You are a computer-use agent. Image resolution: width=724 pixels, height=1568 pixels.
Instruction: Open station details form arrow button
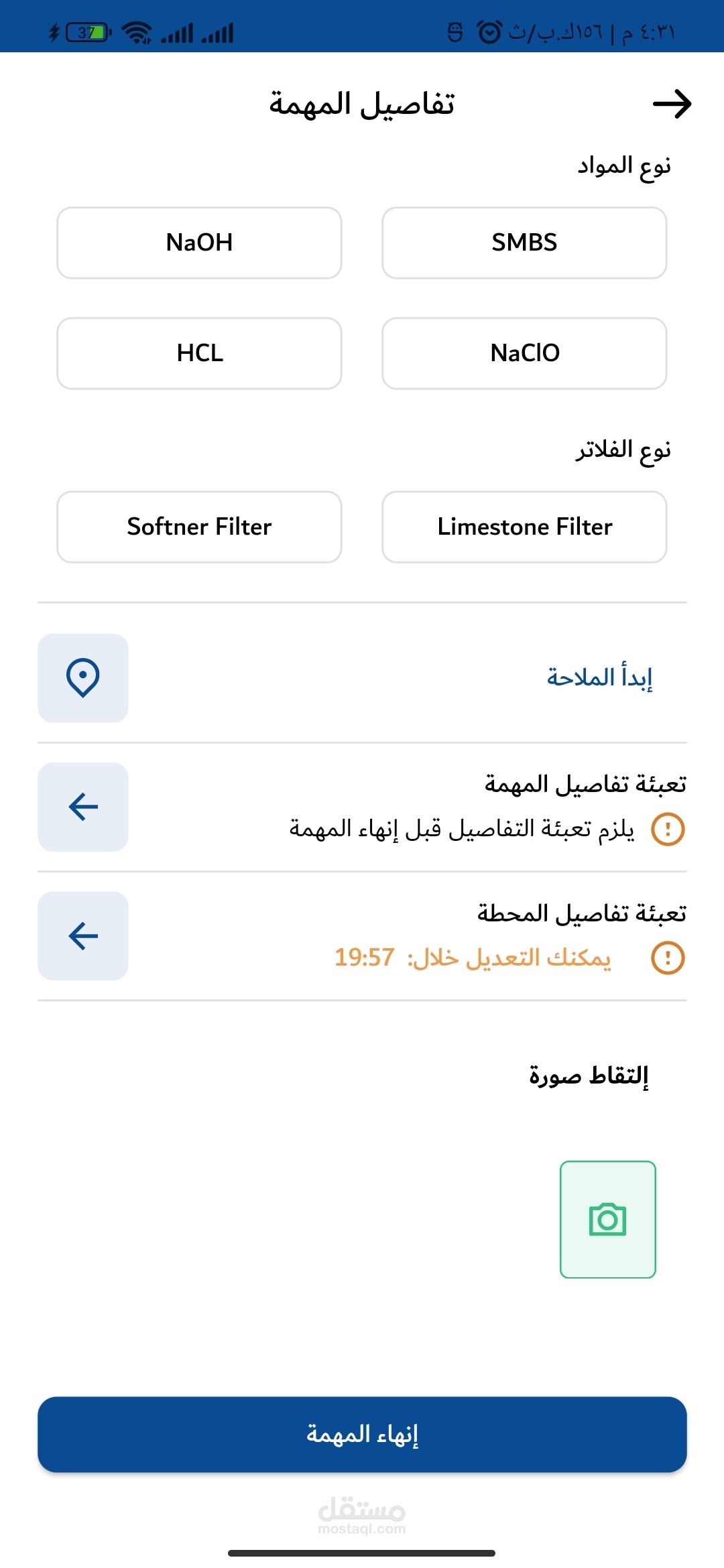click(83, 935)
